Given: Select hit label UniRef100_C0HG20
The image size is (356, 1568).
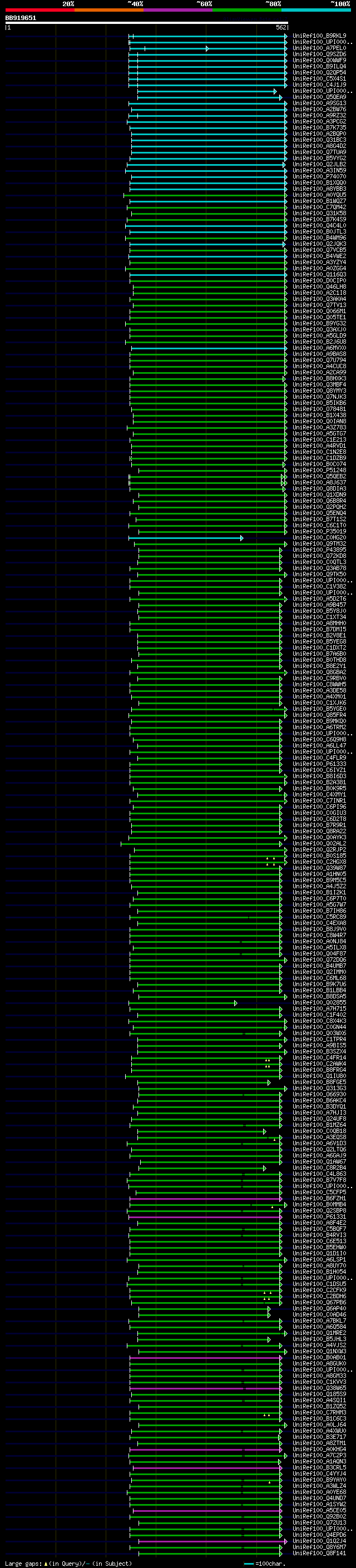Looking at the screenshot, I should (x=319, y=538).
